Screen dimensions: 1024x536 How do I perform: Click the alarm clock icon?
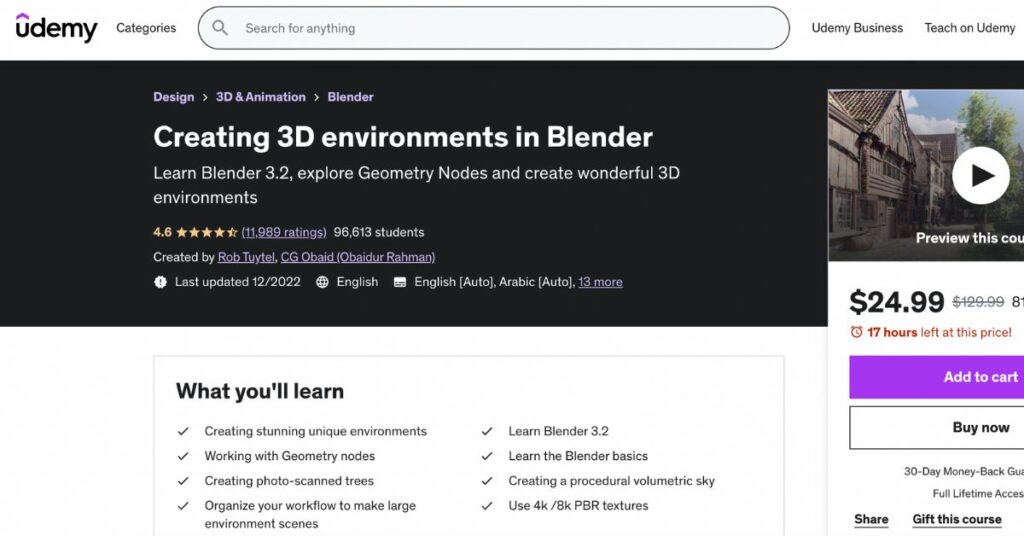856,332
